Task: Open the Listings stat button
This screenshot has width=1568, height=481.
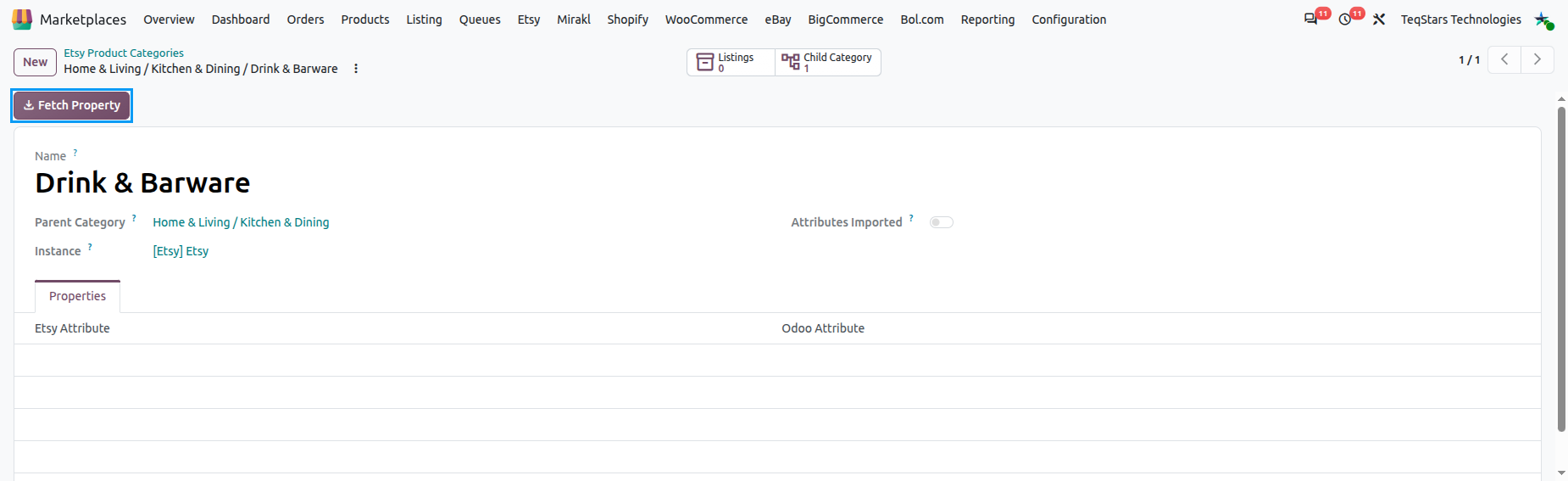Action: click(731, 62)
